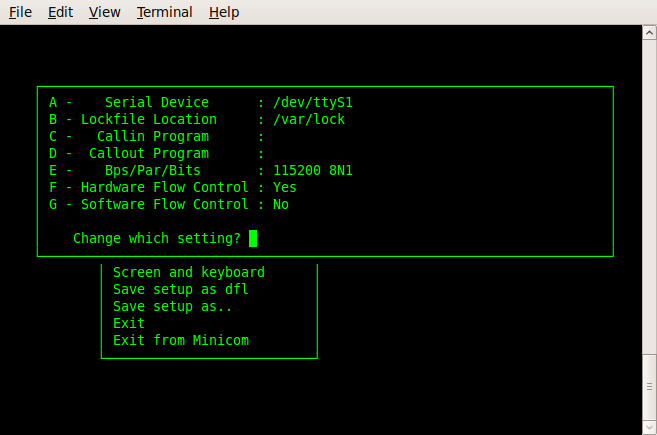This screenshot has height=435, width=657.
Task: Open the View menu
Action: point(104,12)
